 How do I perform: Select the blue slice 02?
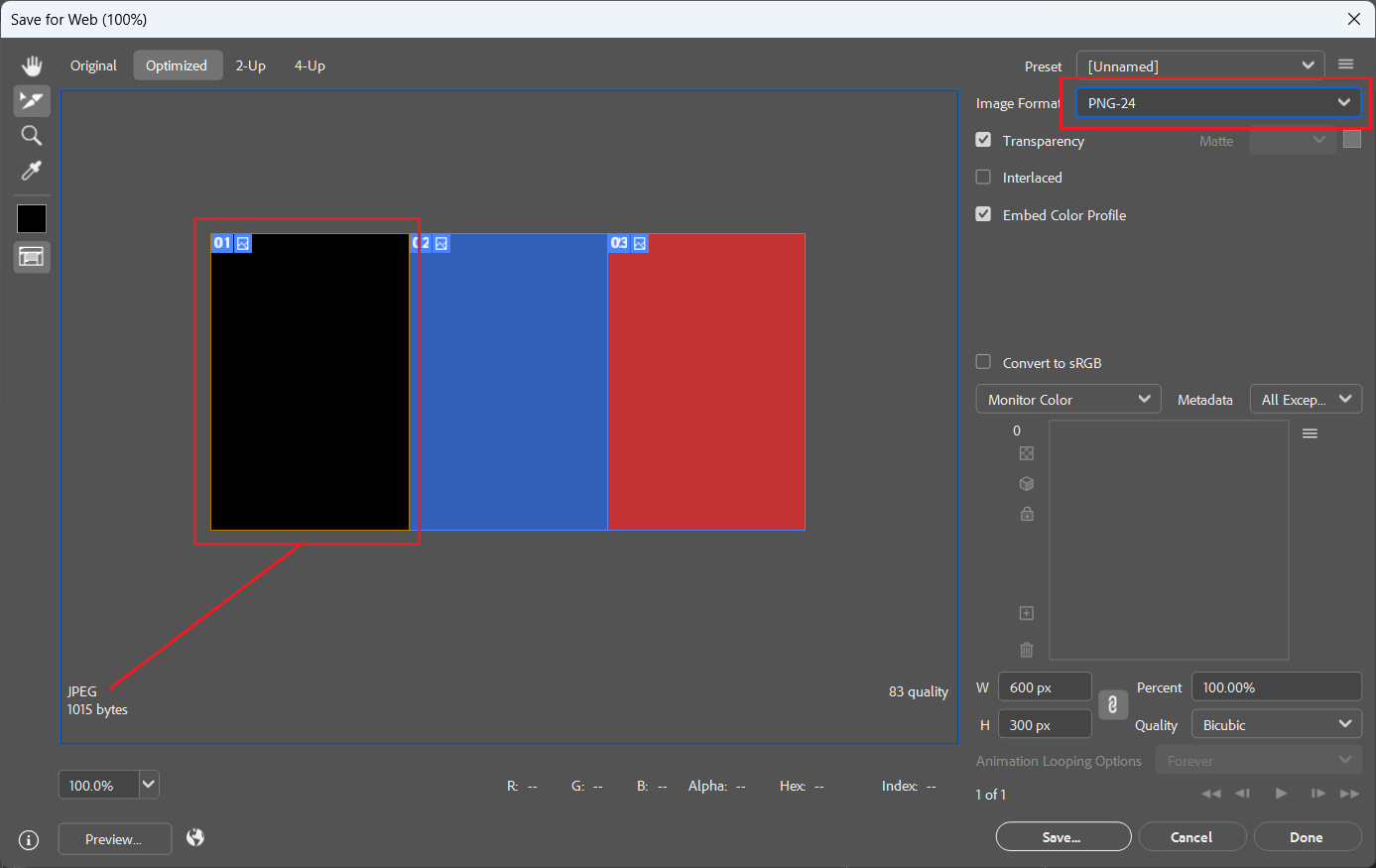pyautogui.click(x=509, y=382)
